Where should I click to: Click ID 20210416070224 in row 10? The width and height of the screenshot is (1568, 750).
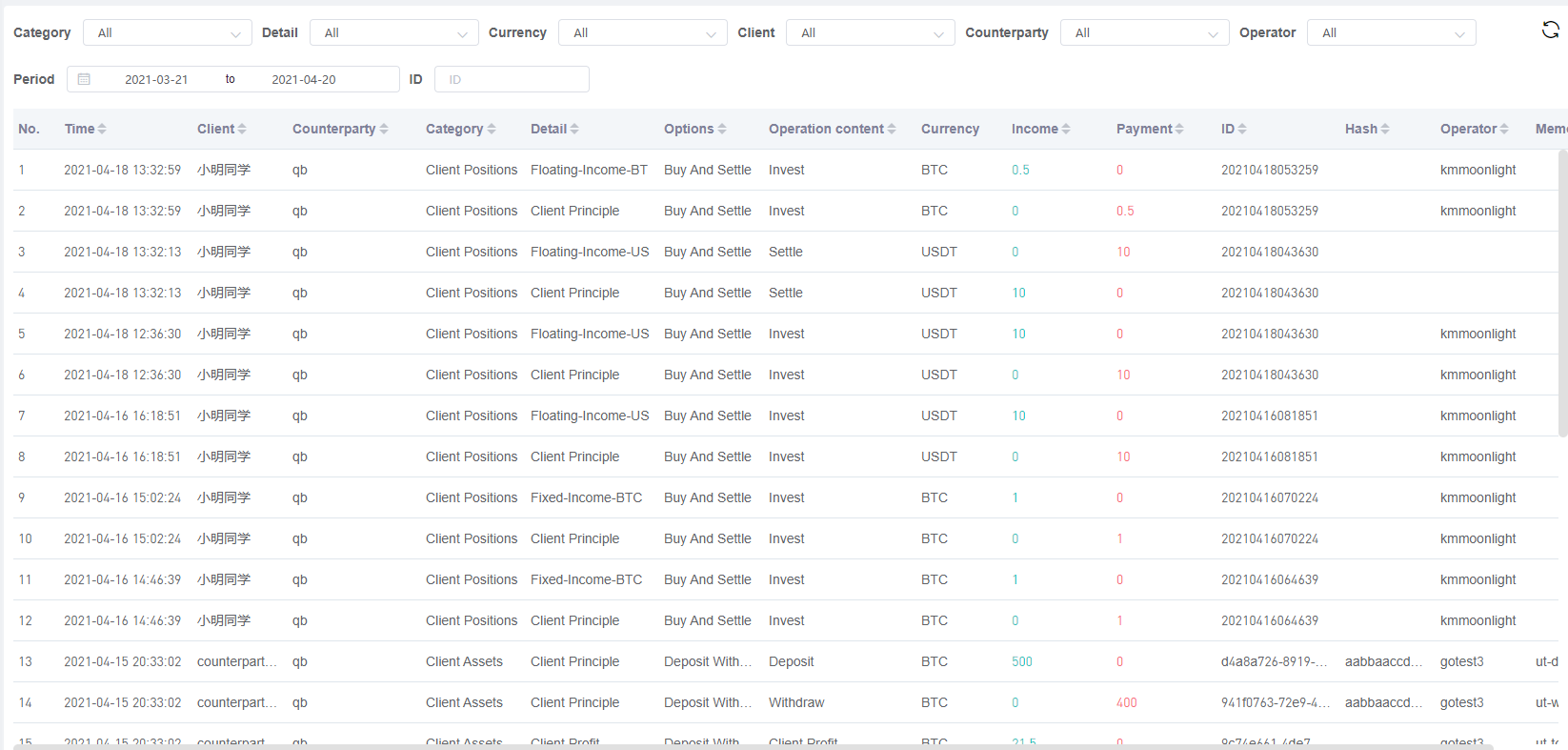coord(1270,538)
